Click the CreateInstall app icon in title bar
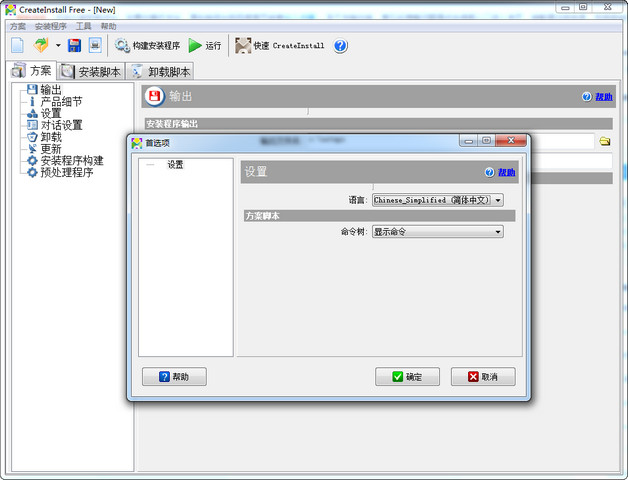This screenshot has width=628, height=480. tap(11, 10)
